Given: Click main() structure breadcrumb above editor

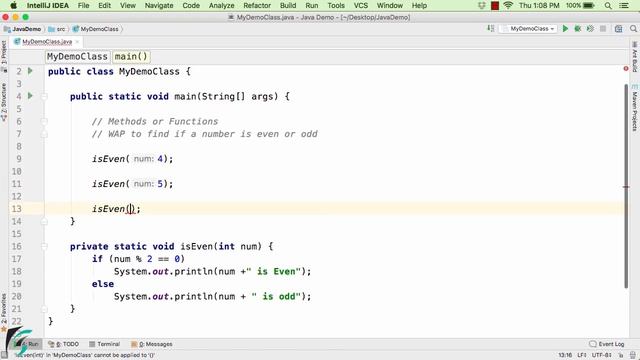Looking at the screenshot, I should pyautogui.click(x=131, y=56).
